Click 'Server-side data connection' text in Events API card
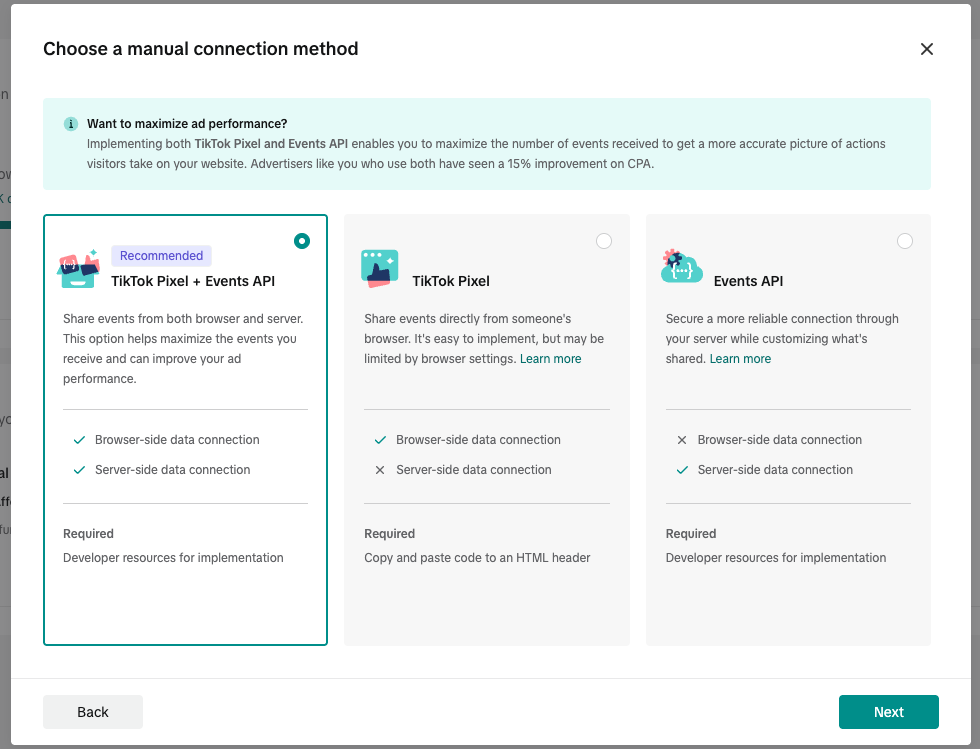 click(x=775, y=470)
